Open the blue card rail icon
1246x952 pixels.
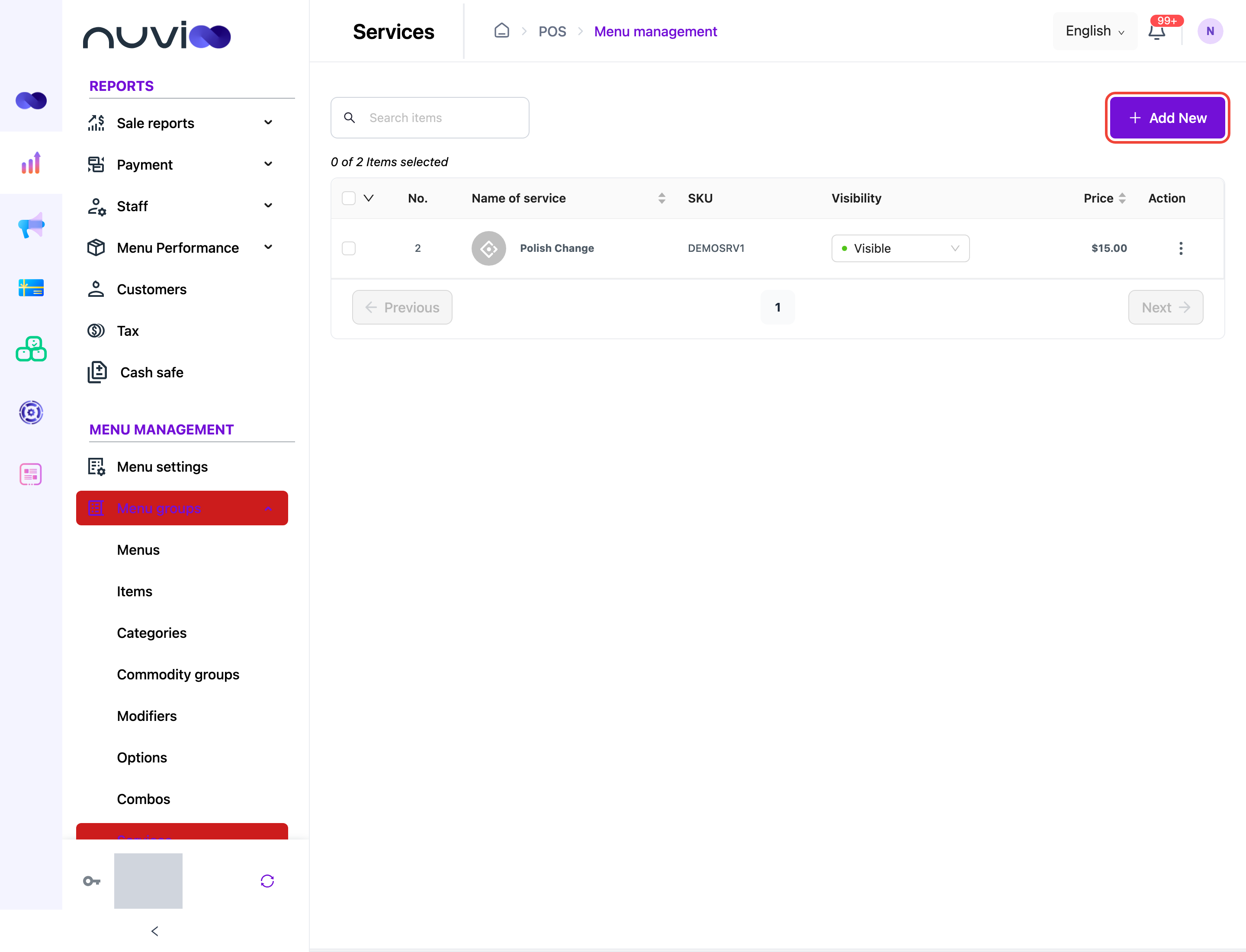point(31,288)
